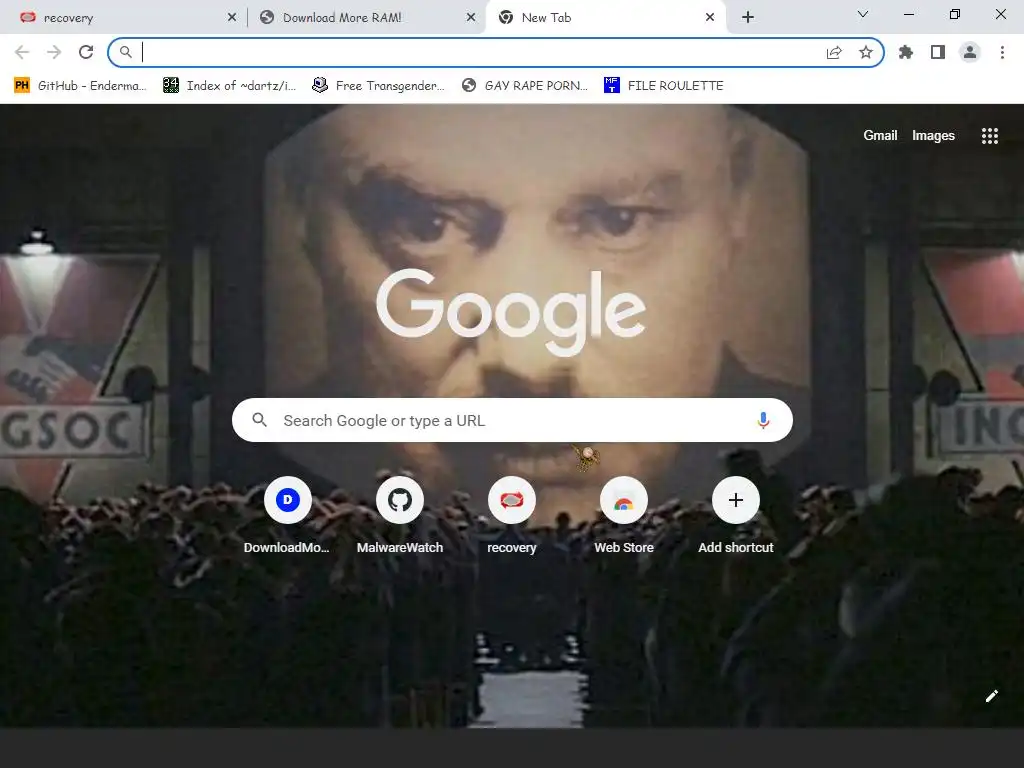Screen dimensions: 1024x768
Task: Open the Chrome profile avatar
Action: 970,52
